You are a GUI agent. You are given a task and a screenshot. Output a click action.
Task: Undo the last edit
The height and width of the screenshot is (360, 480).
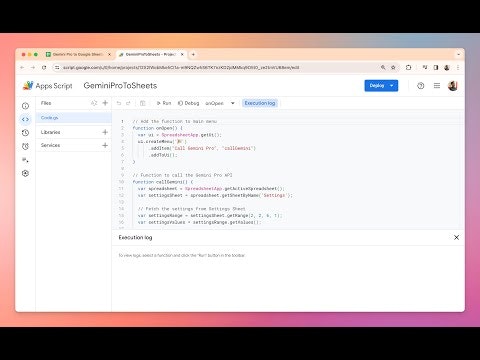click(119, 103)
